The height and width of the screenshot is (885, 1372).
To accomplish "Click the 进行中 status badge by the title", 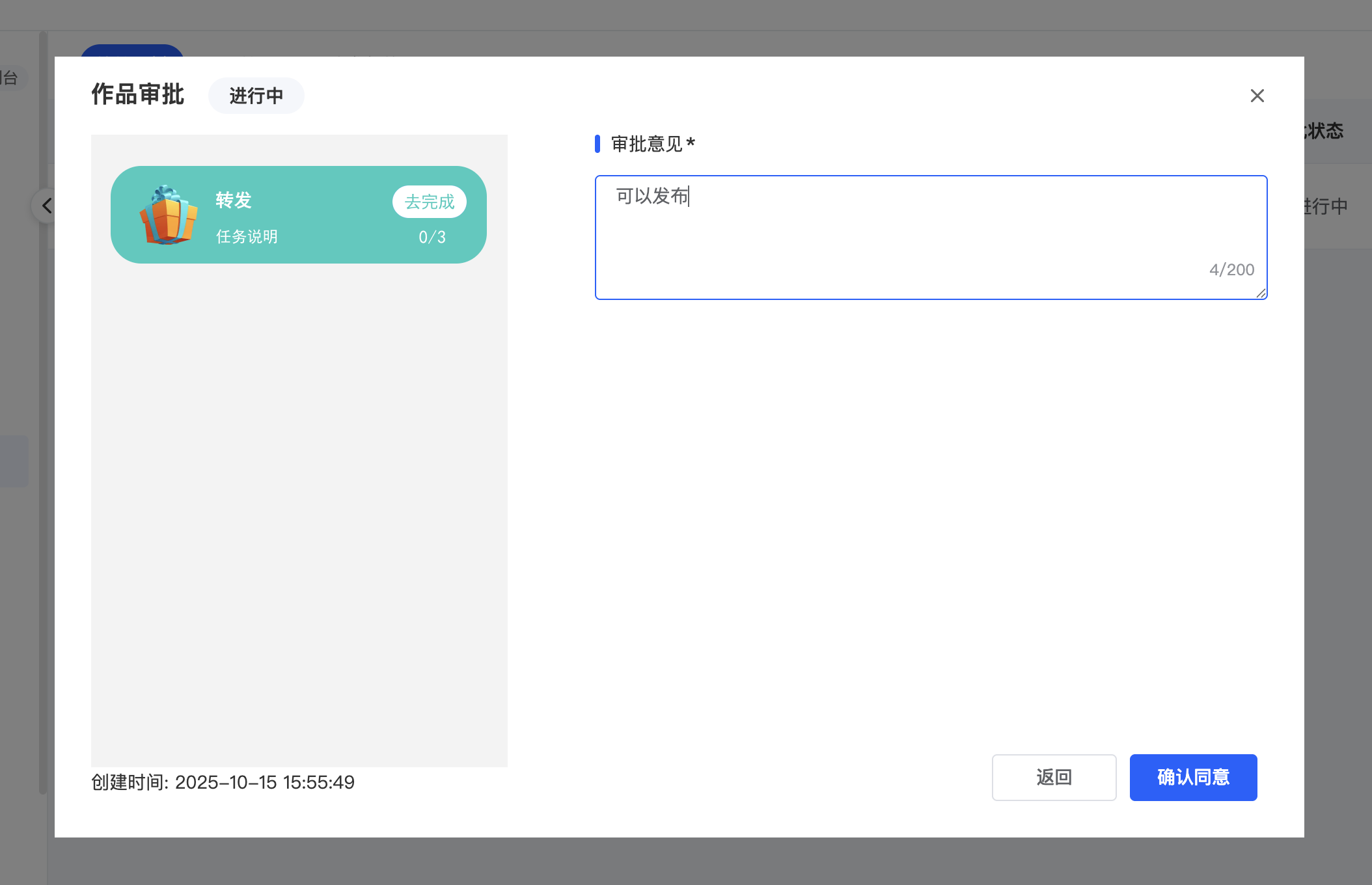I will click(256, 96).
